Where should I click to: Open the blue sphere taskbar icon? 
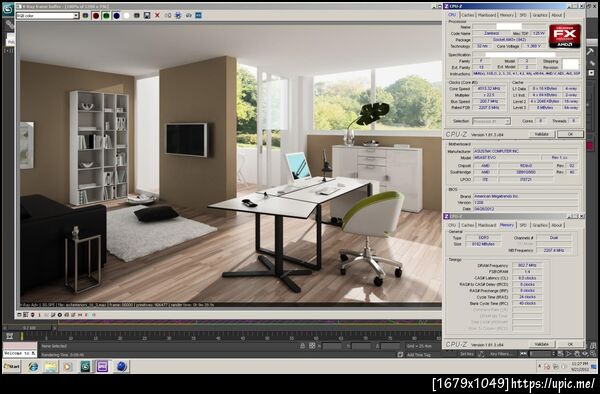click(x=121, y=366)
